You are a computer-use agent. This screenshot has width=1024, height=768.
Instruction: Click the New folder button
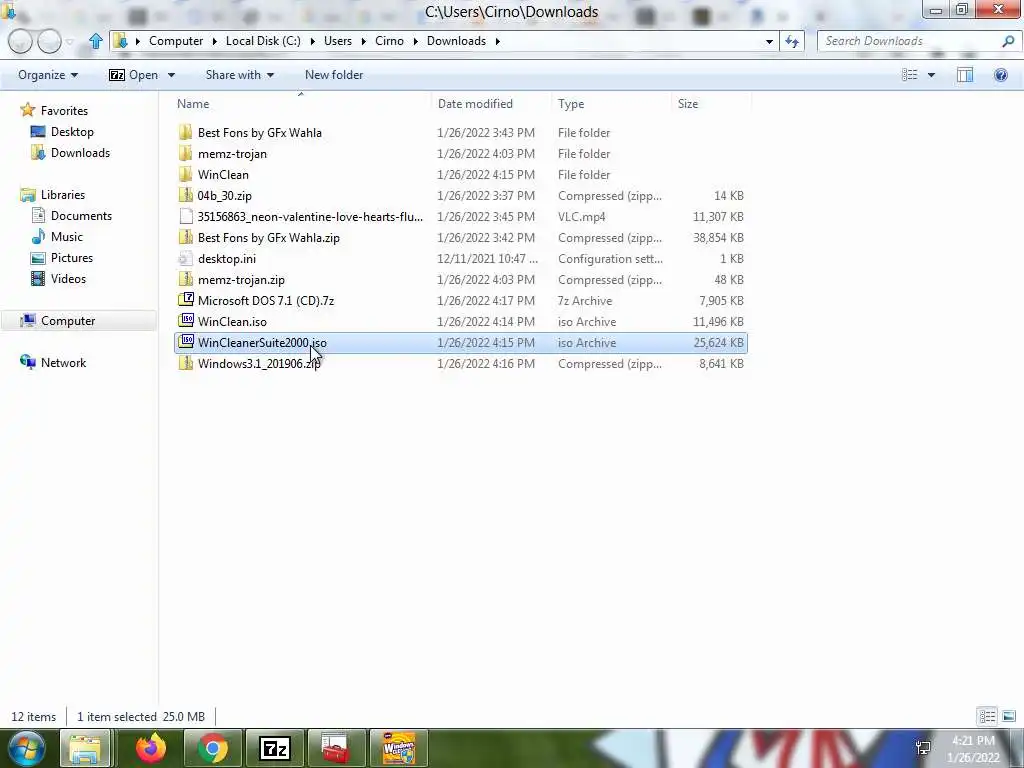[x=334, y=75]
